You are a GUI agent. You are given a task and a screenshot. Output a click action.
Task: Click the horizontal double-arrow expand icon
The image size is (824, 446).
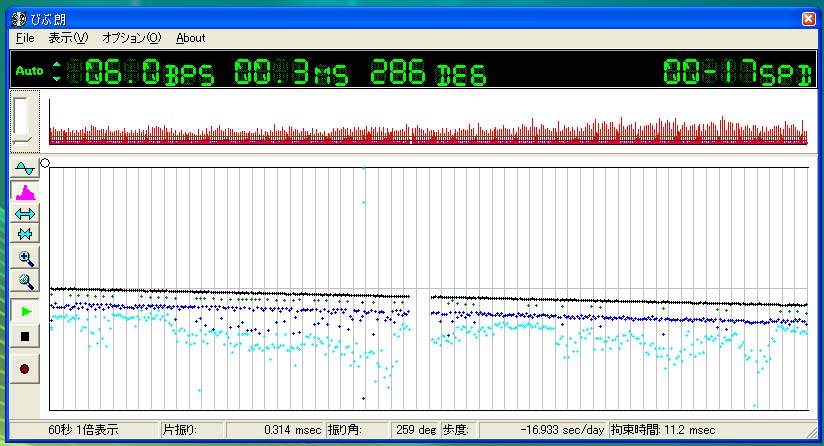point(25,214)
